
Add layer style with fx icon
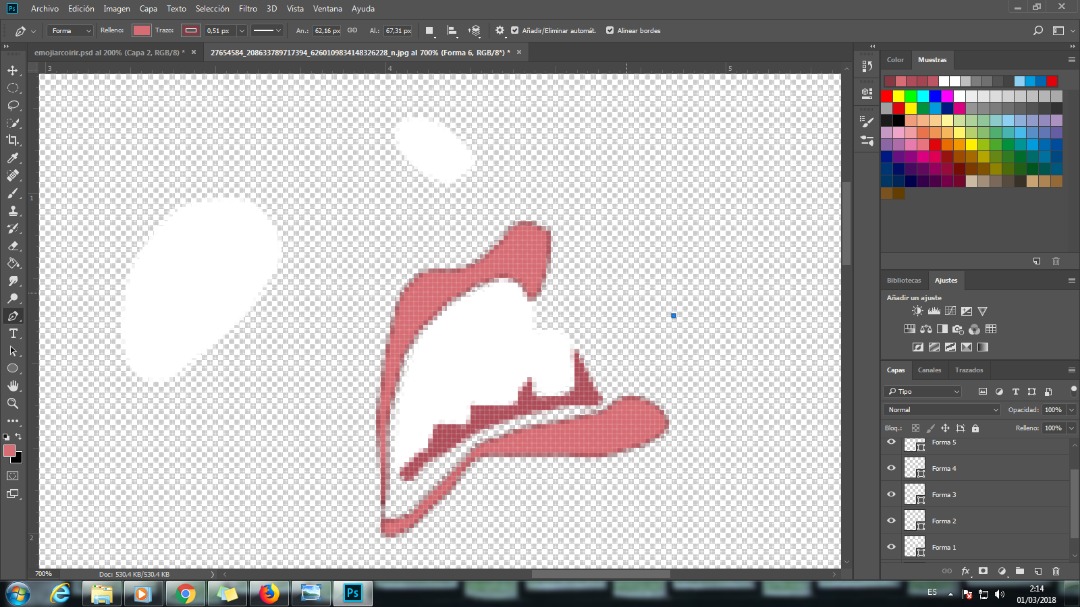[x=966, y=571]
